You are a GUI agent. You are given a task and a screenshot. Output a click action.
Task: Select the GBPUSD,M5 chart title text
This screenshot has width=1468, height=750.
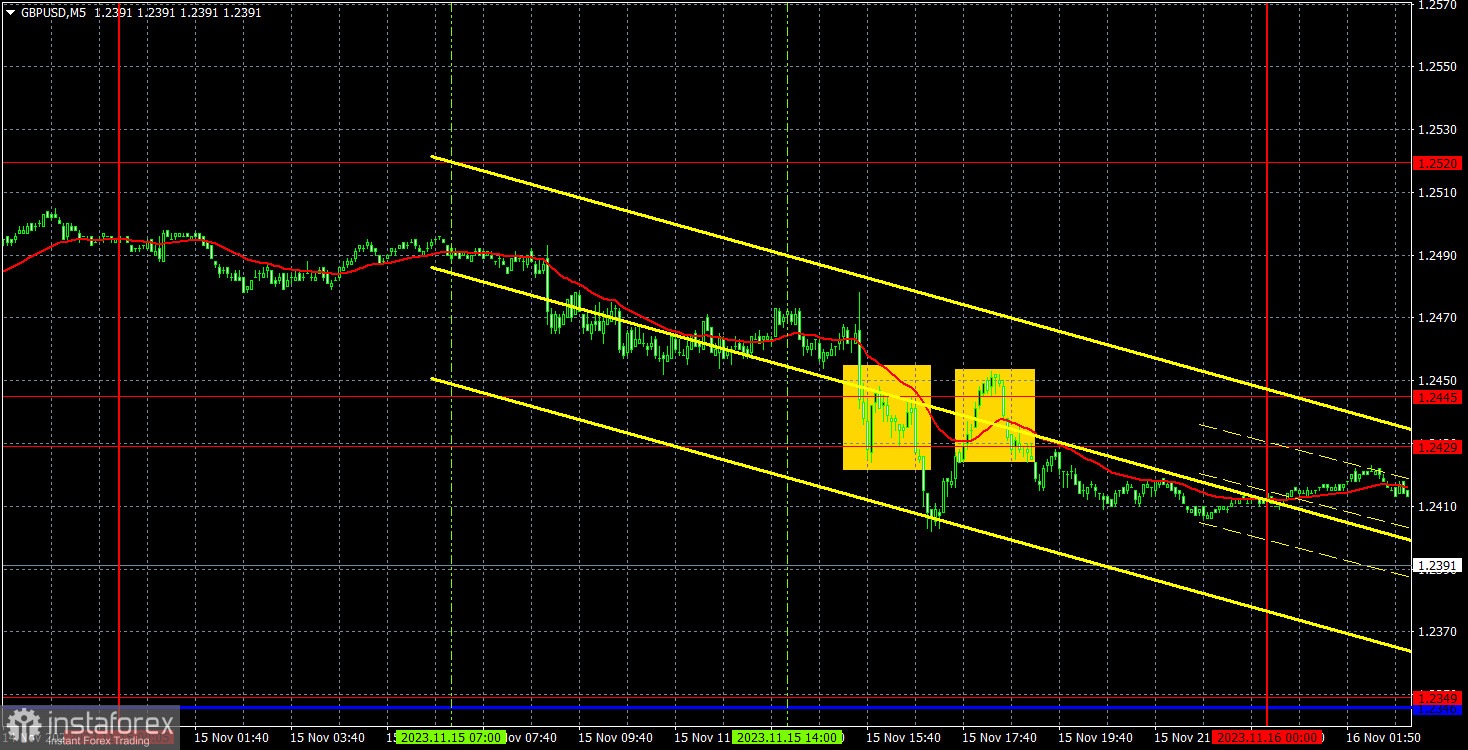54,13
